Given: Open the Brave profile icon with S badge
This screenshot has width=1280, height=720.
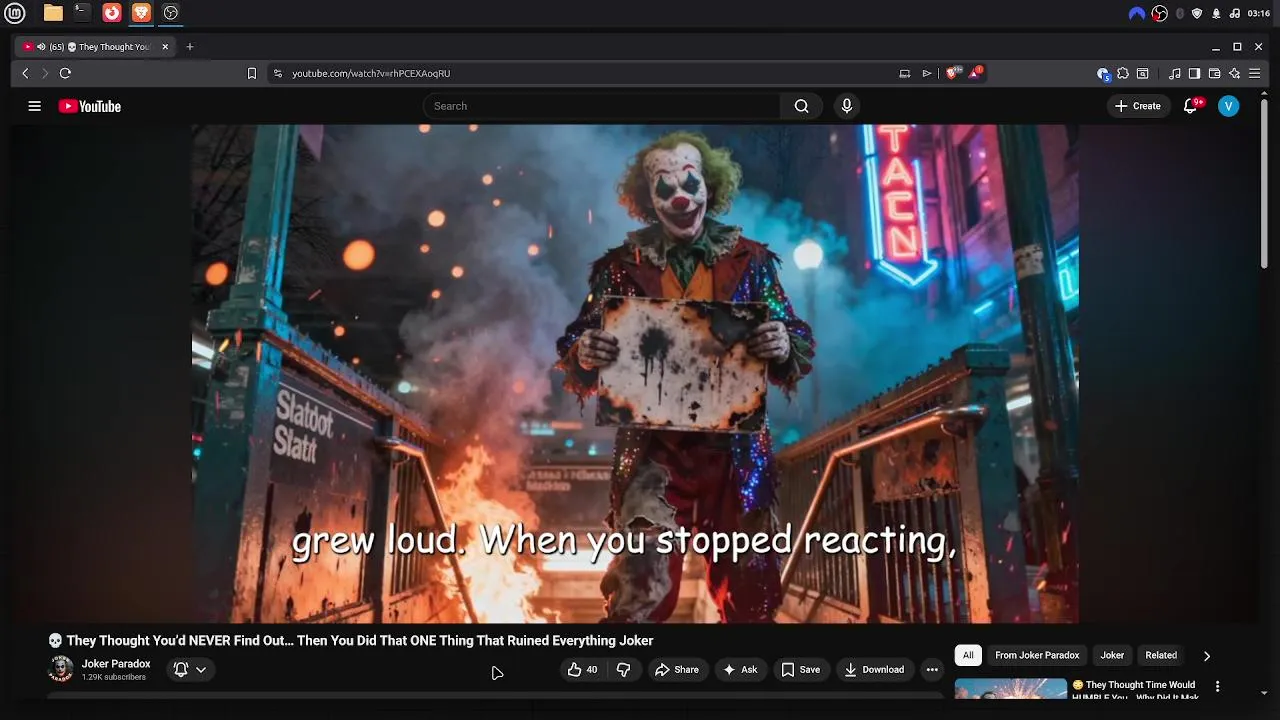Looking at the screenshot, I should pyautogui.click(x=1103, y=73).
